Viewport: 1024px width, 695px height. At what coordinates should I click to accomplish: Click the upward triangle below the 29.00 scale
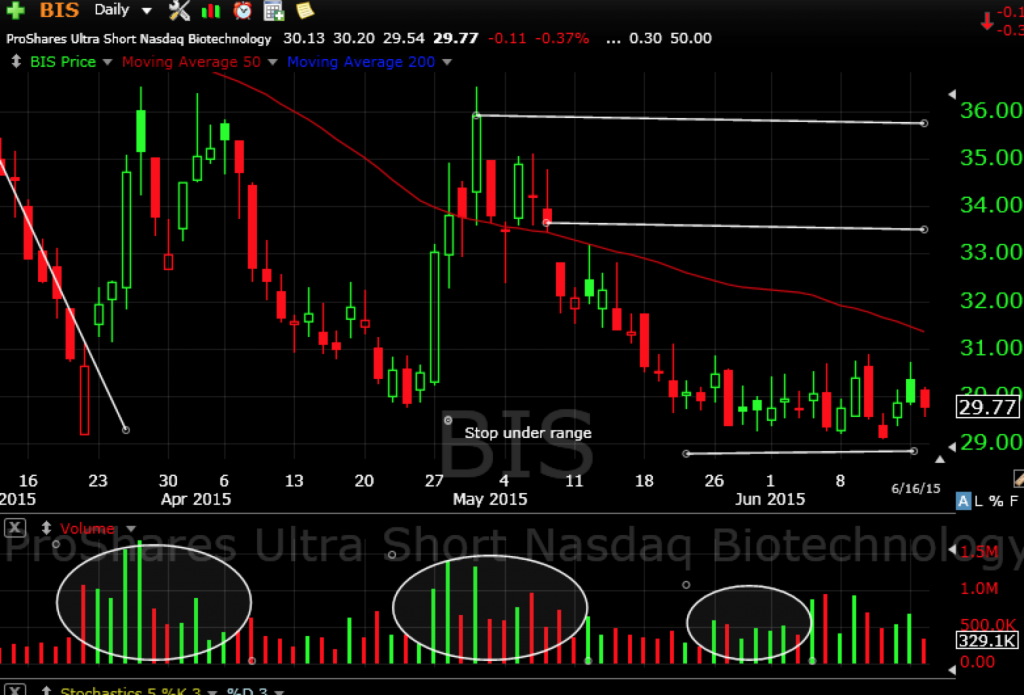[940, 459]
